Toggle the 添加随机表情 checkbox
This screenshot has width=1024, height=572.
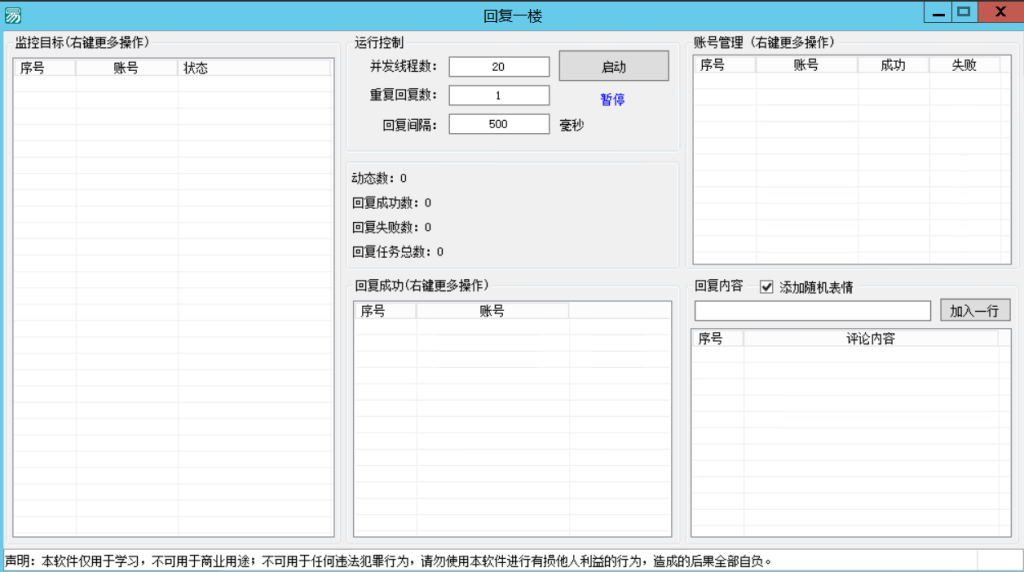pos(767,287)
